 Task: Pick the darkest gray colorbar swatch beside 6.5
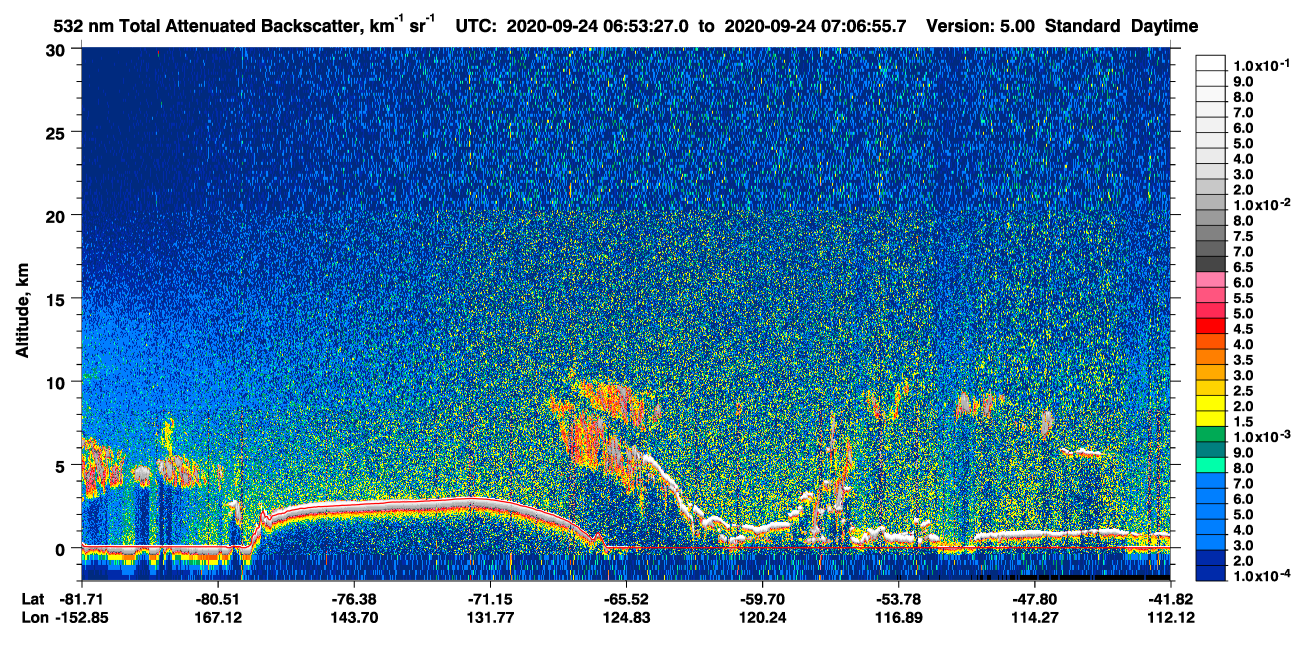[1211, 264]
